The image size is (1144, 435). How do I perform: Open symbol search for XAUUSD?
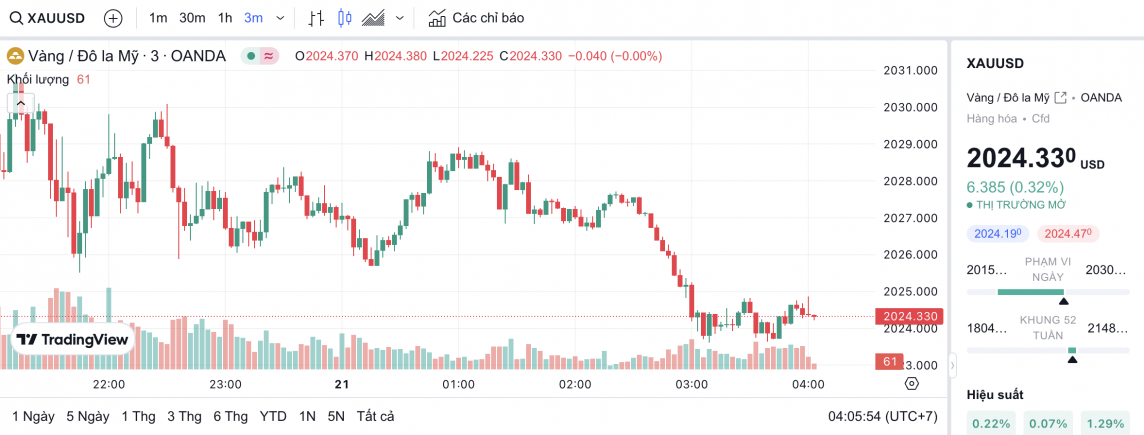pos(47,18)
